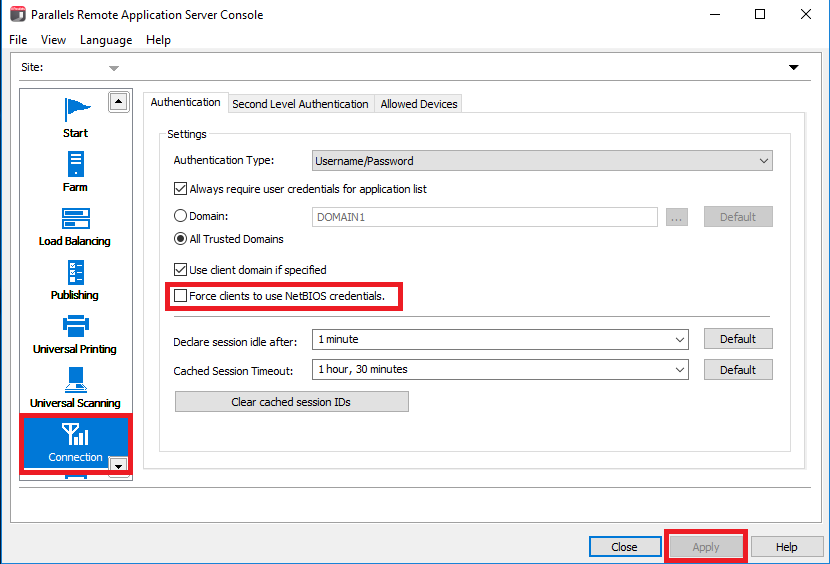Click the Apply button
Viewport: 830px width, 564px height.
tap(706, 547)
